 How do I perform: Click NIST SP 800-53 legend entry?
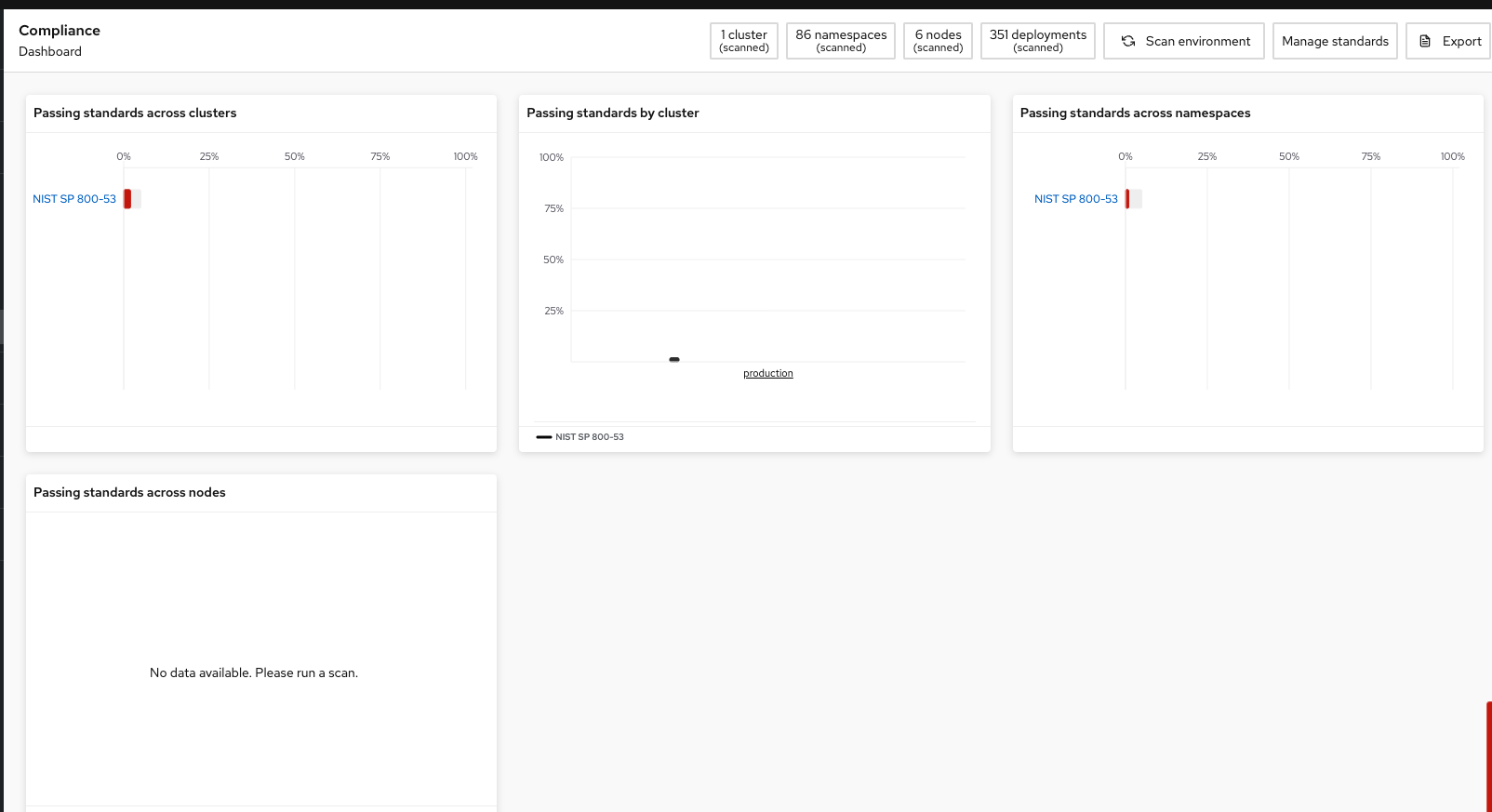tap(580, 436)
